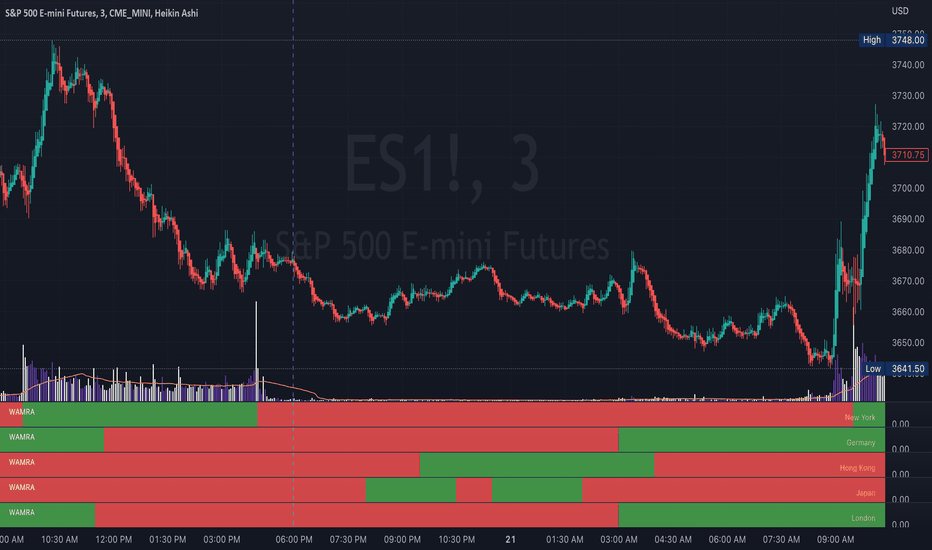Click the 06:00 PM time axis label

click(x=294, y=539)
